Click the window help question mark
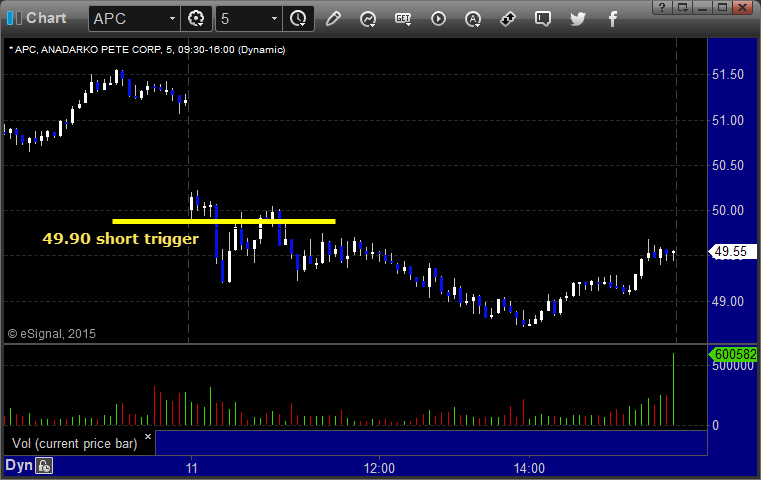Image resolution: width=761 pixels, height=480 pixels. (662, 7)
